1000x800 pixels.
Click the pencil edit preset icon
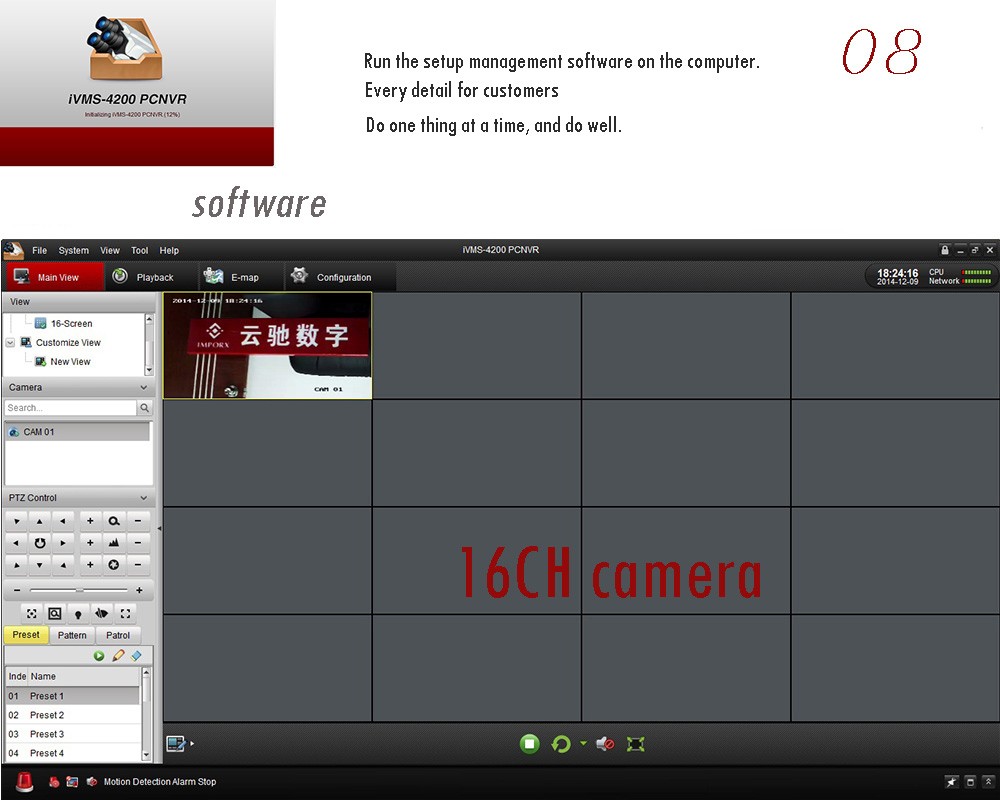pos(118,656)
